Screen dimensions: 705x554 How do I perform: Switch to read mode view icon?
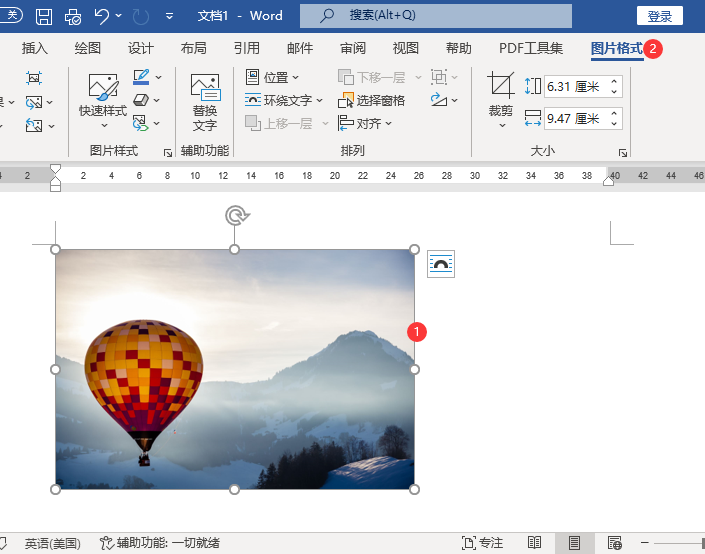[534, 543]
